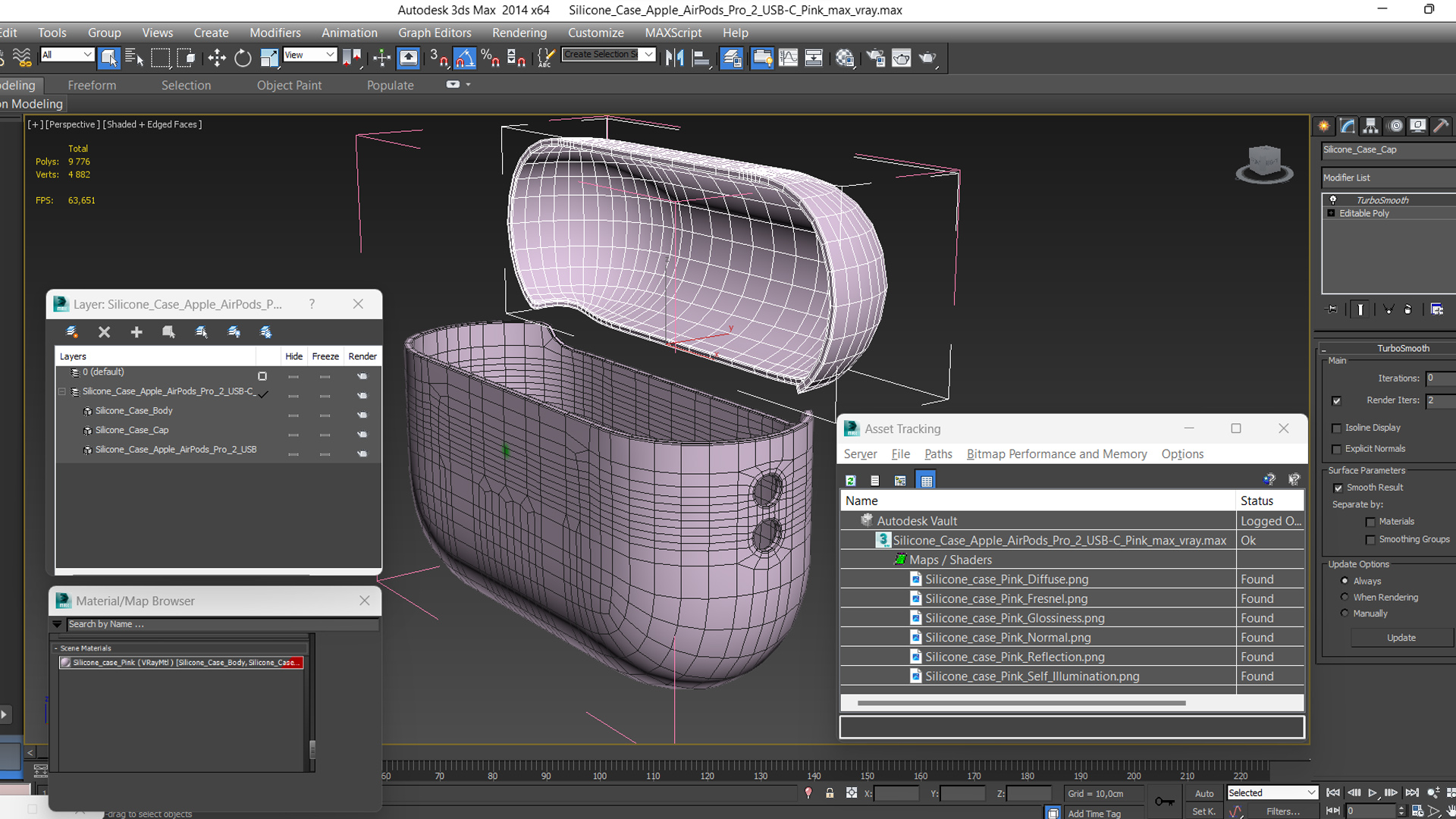The image size is (1456, 819).
Task: Open the View reference coordinate dropdown
Action: point(309,55)
